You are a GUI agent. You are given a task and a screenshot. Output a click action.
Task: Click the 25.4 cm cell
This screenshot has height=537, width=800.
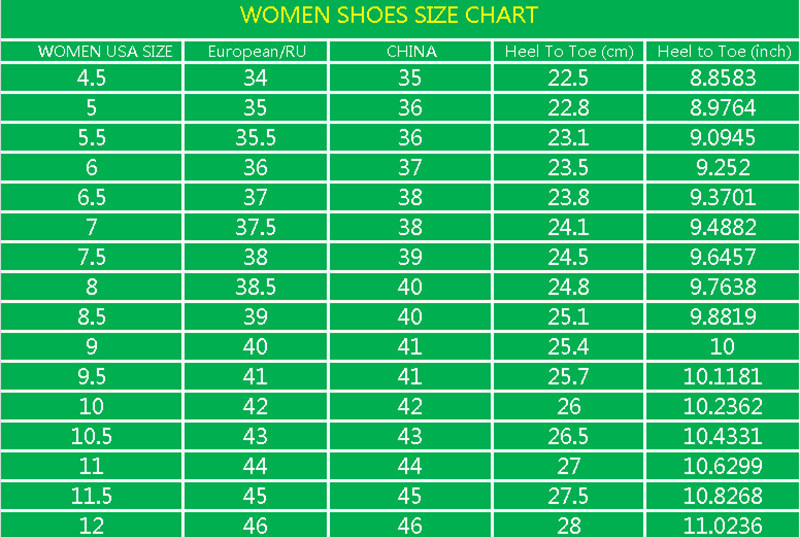click(x=568, y=347)
